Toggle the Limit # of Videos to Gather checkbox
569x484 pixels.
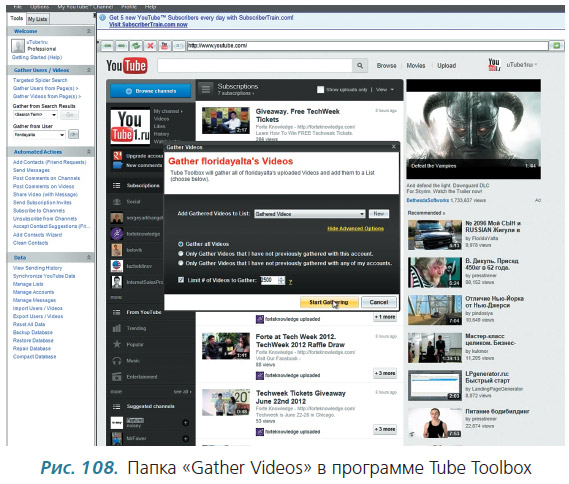pos(181,280)
